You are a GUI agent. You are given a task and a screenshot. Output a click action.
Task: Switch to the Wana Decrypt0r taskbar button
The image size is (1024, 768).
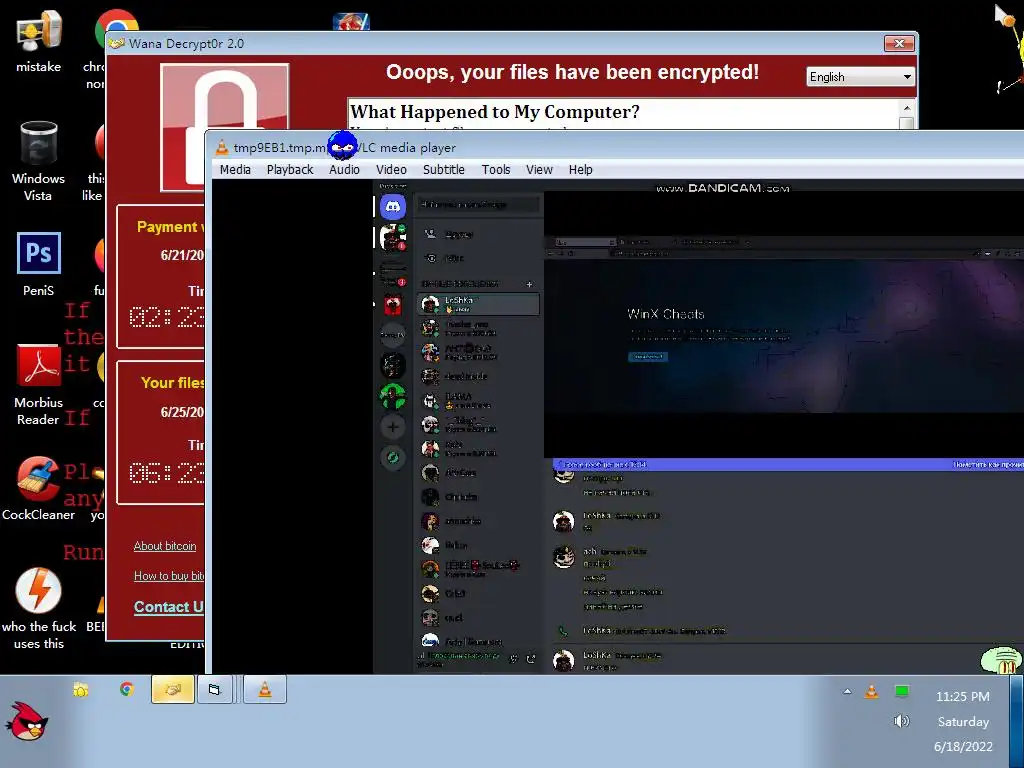click(x=172, y=690)
